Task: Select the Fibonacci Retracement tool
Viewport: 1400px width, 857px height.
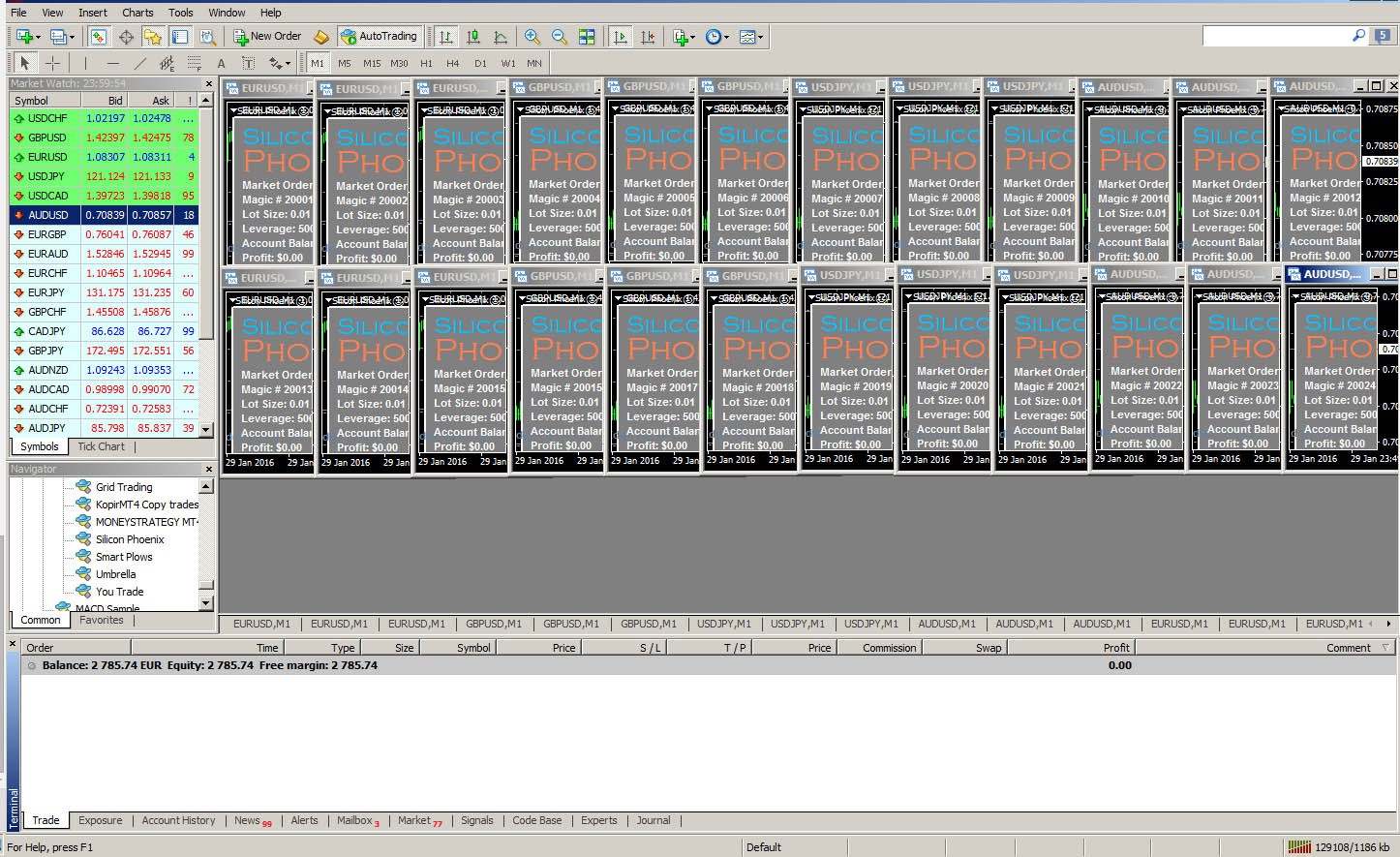Action: click(194, 64)
